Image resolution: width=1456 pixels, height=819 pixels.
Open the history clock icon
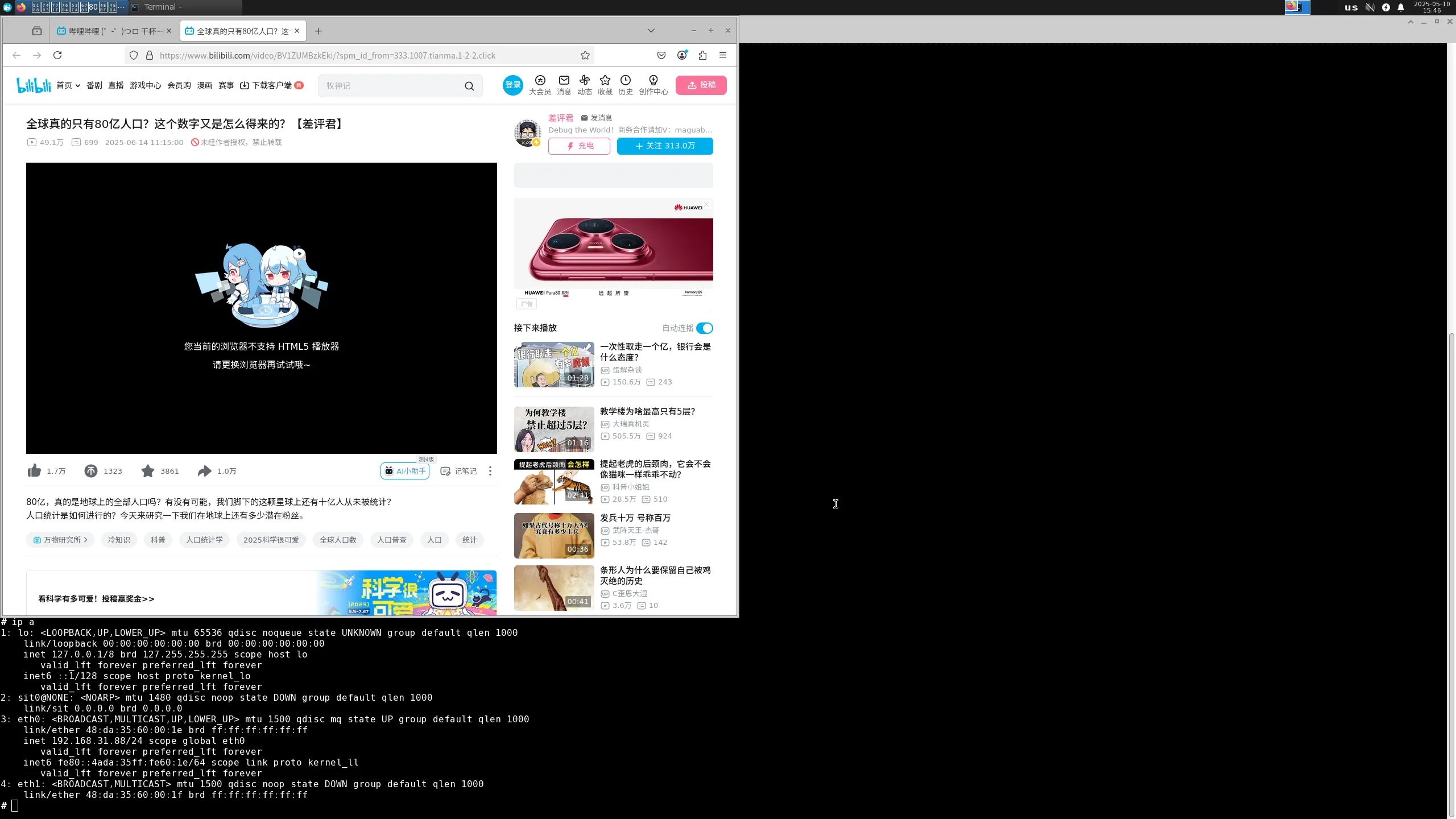click(x=625, y=81)
